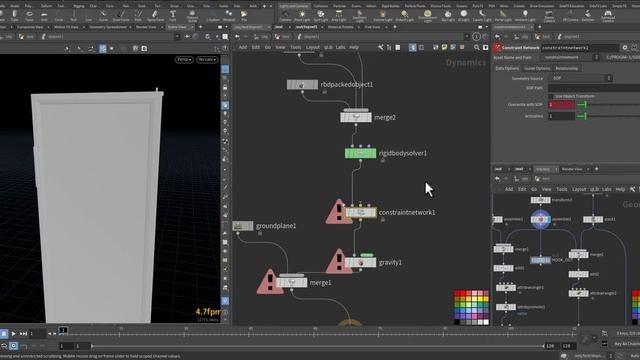Select the Draw Curve shelf tool
This screenshot has width=640, height=360.
tap(121, 16)
